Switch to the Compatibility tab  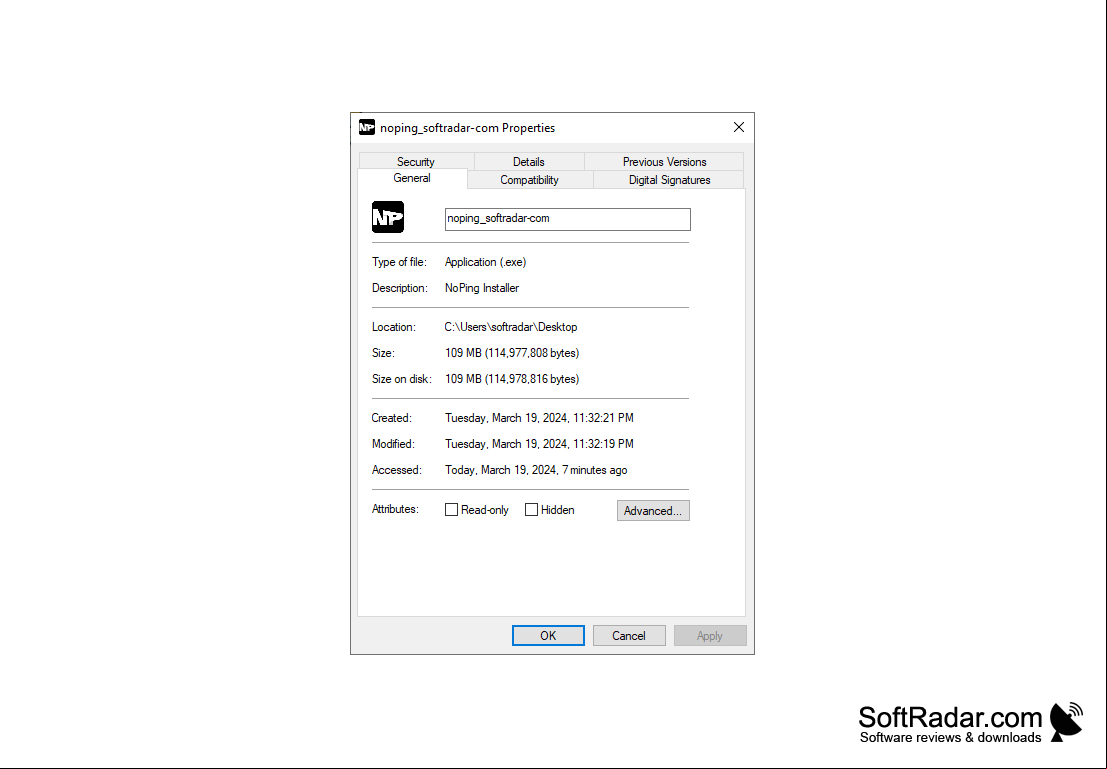[x=529, y=180]
